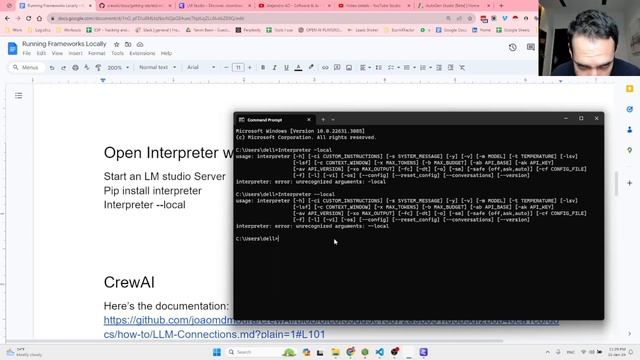Toggle italic formatting

point(275,68)
